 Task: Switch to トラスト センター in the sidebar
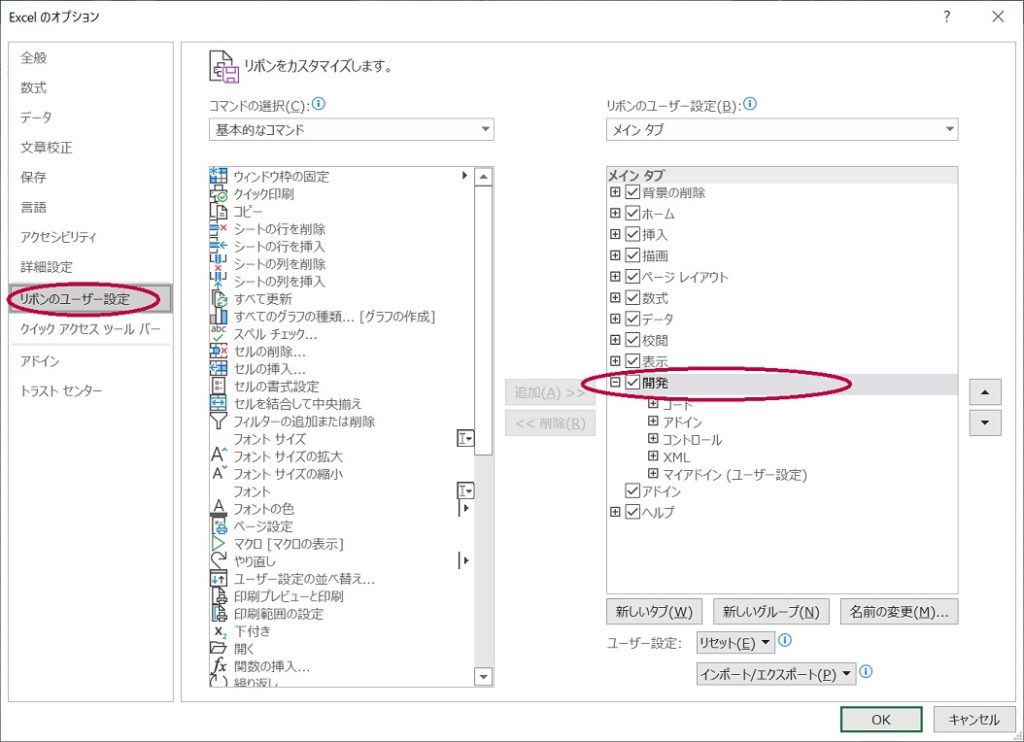click(62, 390)
